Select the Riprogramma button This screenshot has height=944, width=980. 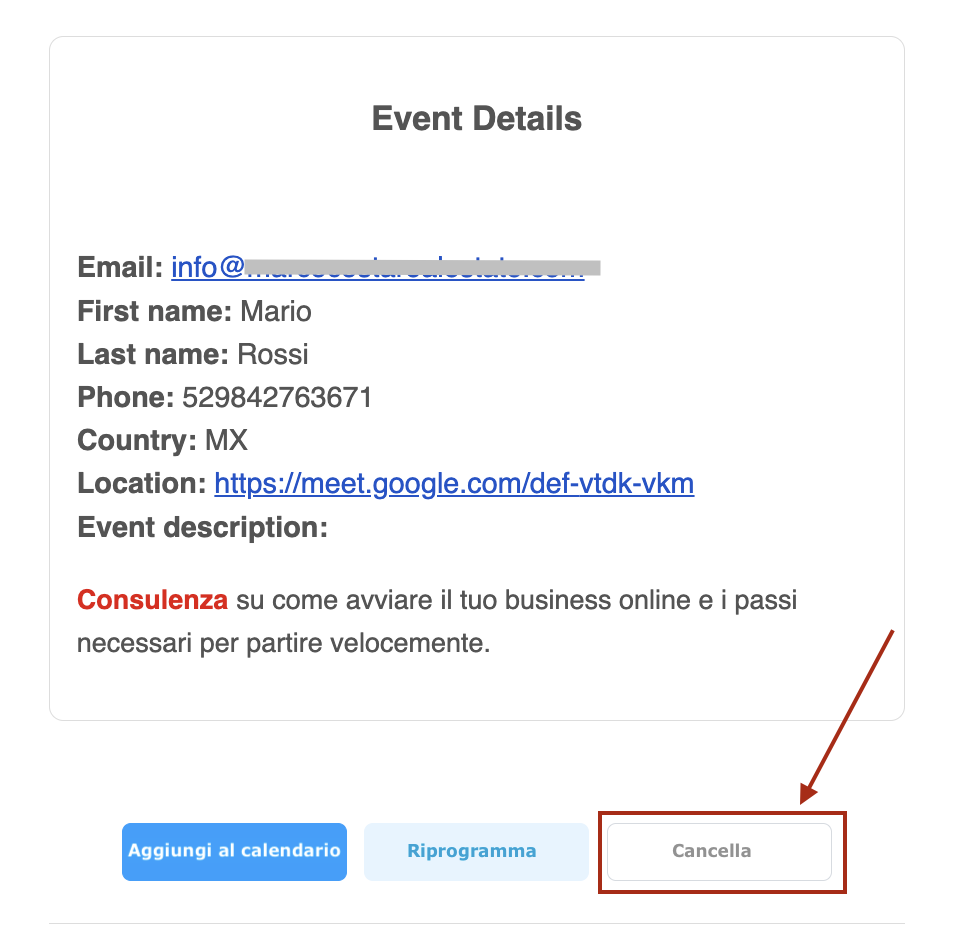click(476, 851)
